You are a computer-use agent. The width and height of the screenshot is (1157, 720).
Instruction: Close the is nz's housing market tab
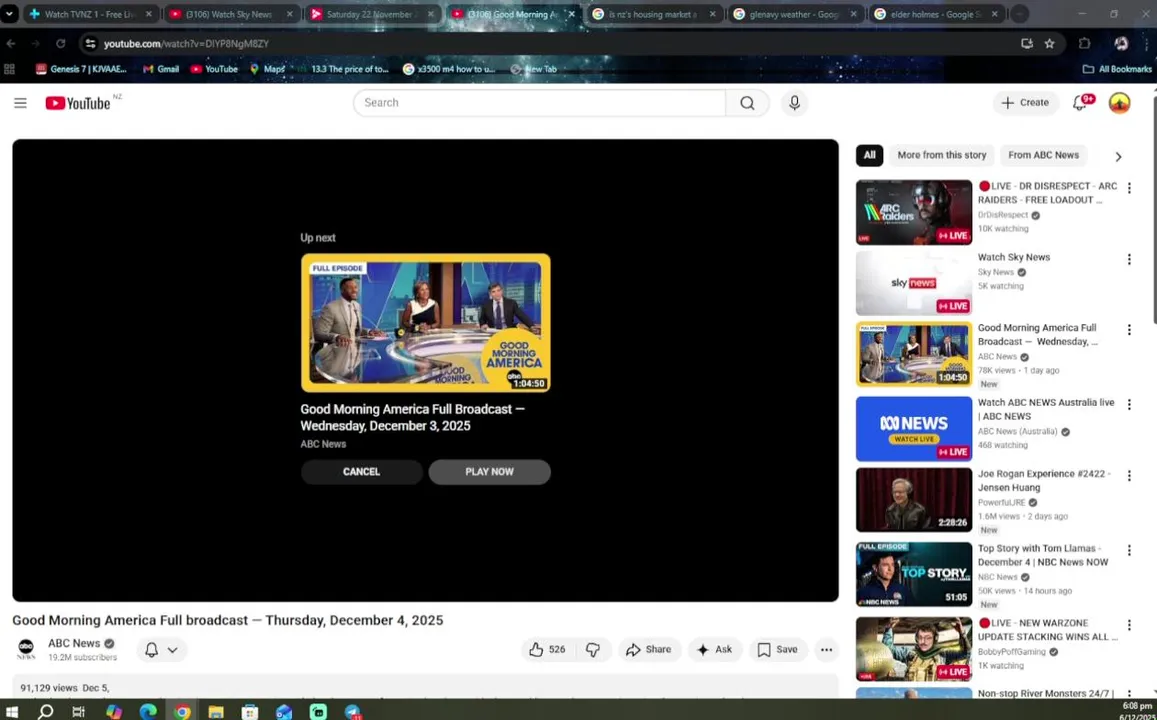point(712,14)
